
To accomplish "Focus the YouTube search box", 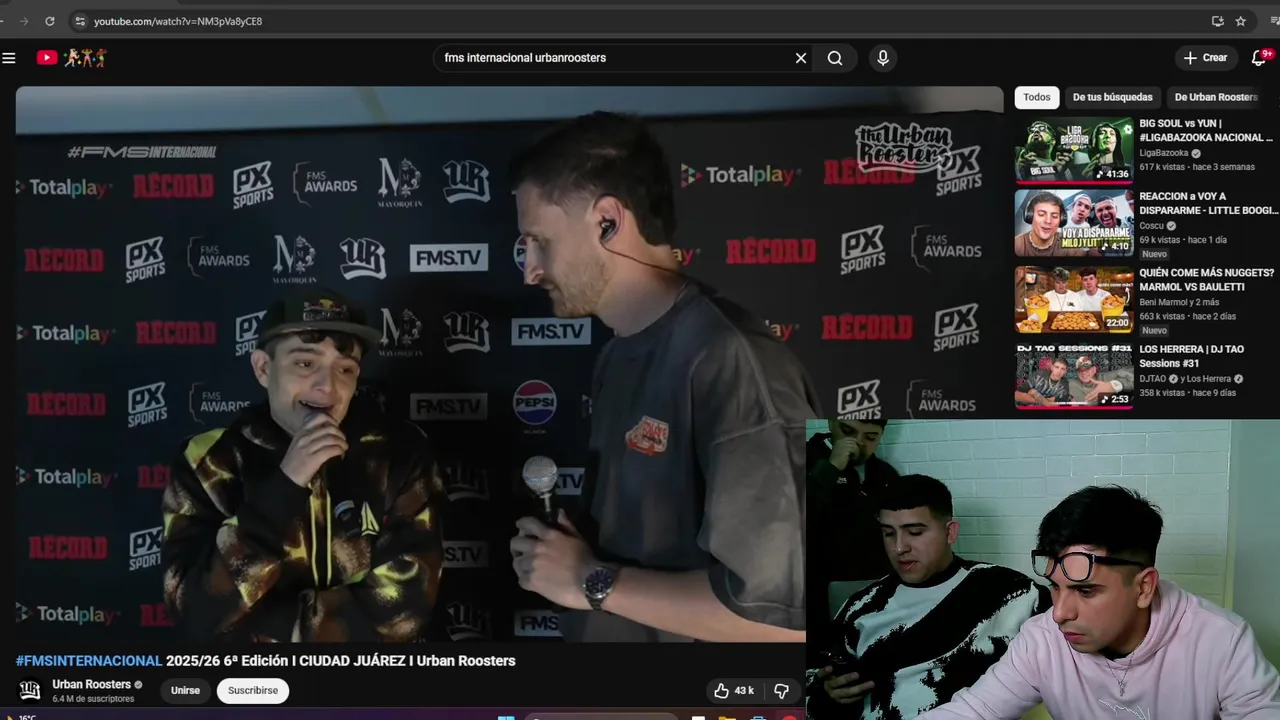I will point(615,58).
